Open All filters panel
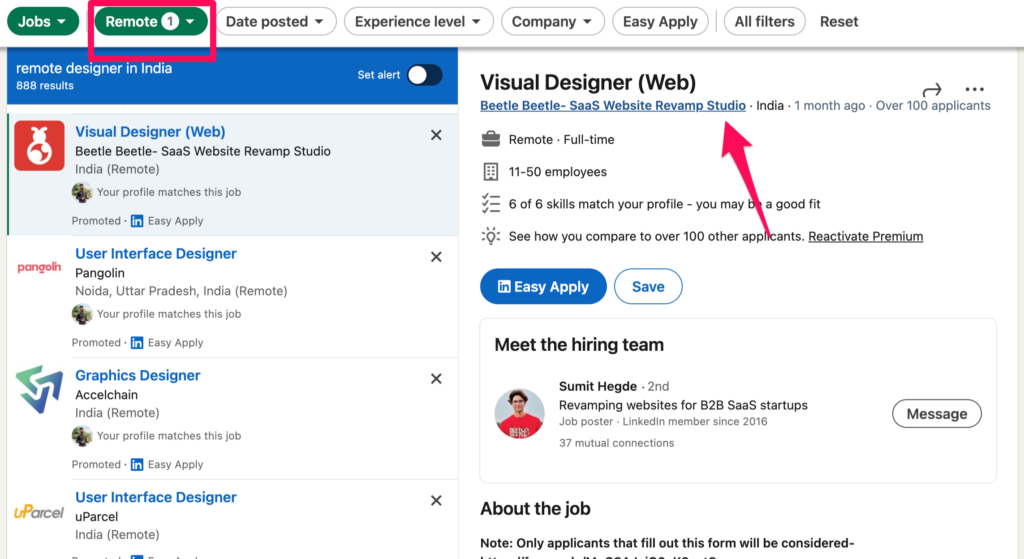The image size is (1024, 559). [765, 22]
